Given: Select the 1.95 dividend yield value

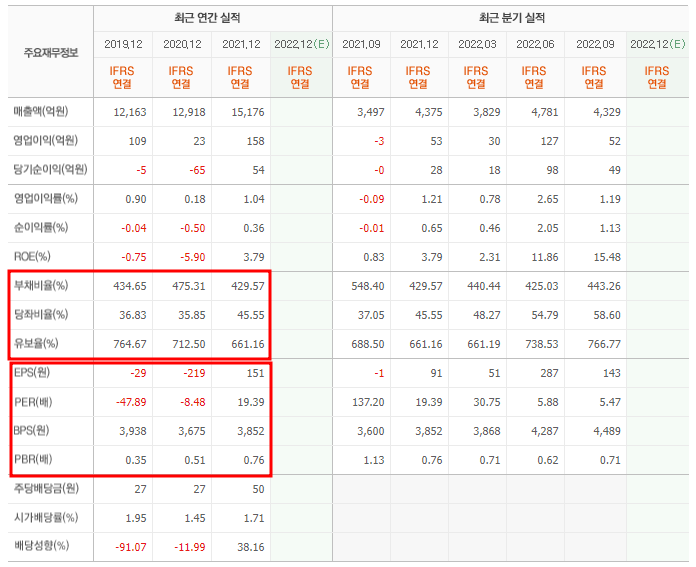Looking at the screenshot, I should click(x=136, y=518).
